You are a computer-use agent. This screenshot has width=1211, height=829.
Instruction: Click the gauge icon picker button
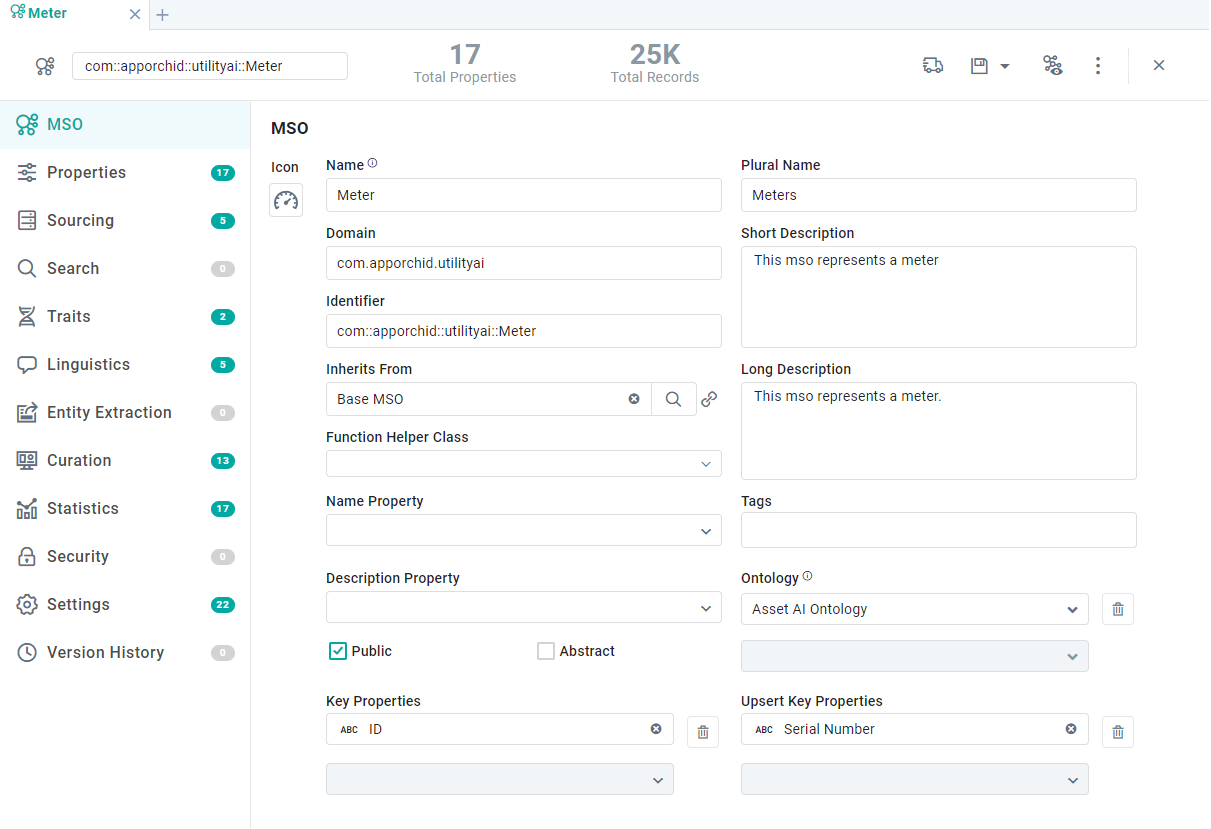click(286, 200)
